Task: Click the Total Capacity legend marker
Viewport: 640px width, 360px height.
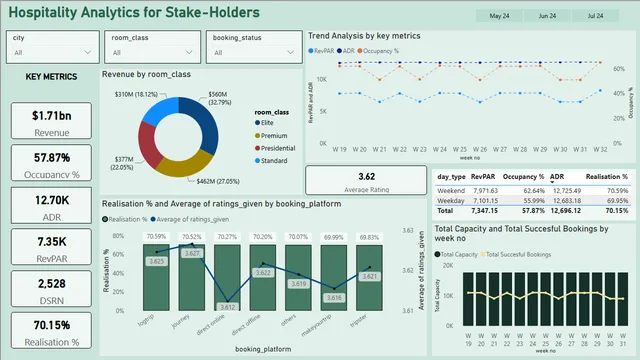Action: 437,254
